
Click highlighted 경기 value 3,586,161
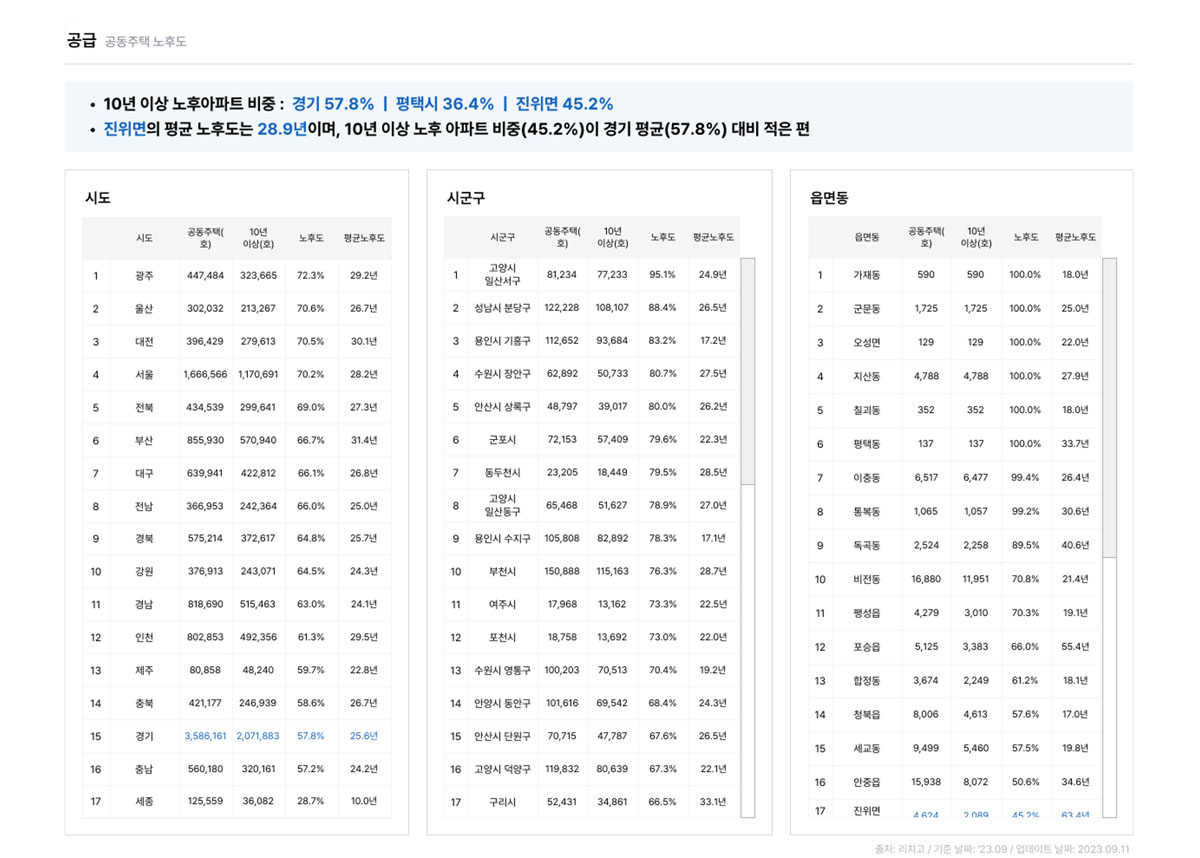205,736
